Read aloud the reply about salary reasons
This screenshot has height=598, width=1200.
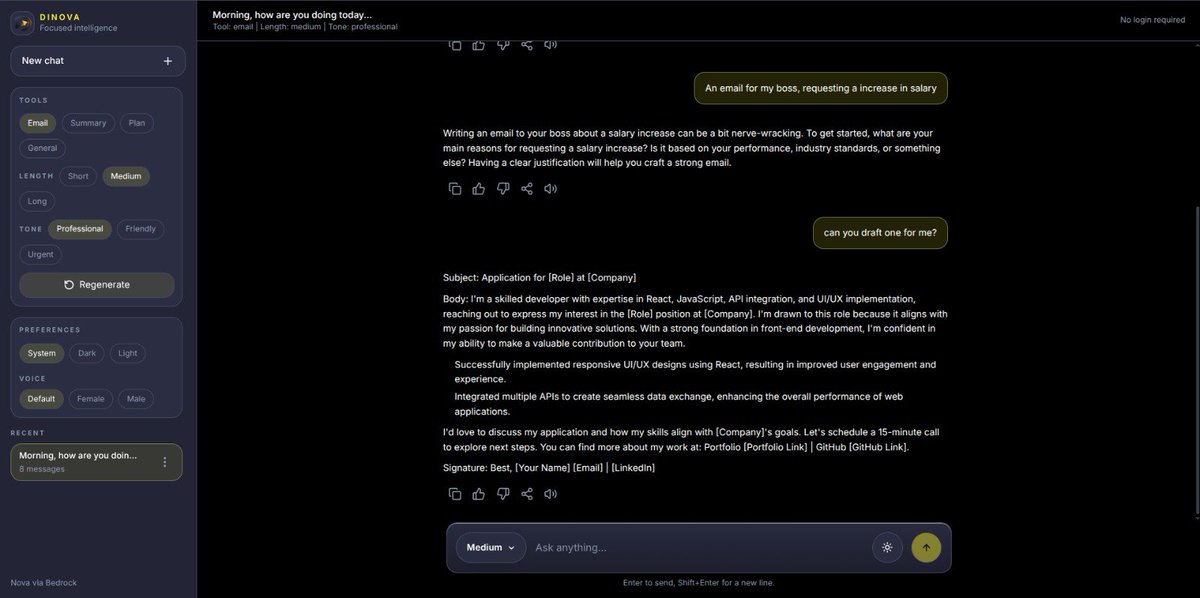coord(550,188)
